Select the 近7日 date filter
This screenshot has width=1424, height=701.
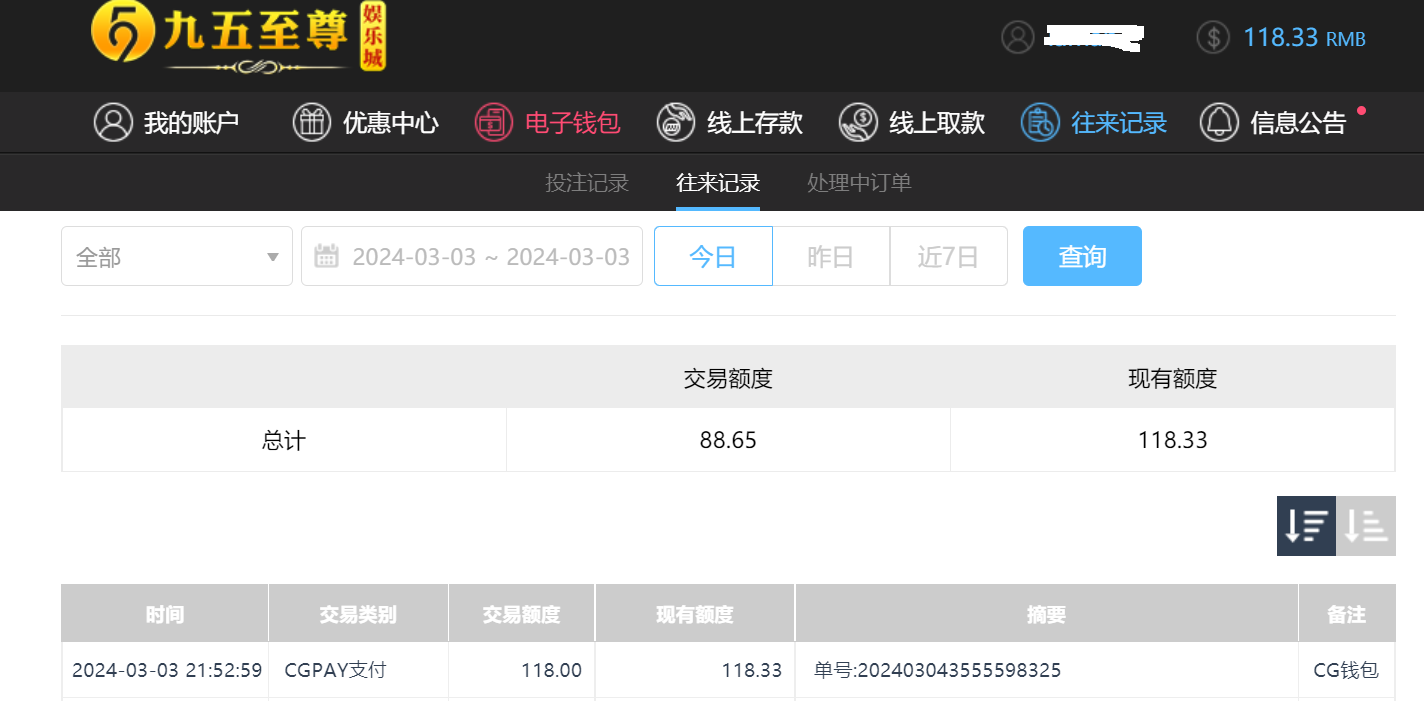948,256
